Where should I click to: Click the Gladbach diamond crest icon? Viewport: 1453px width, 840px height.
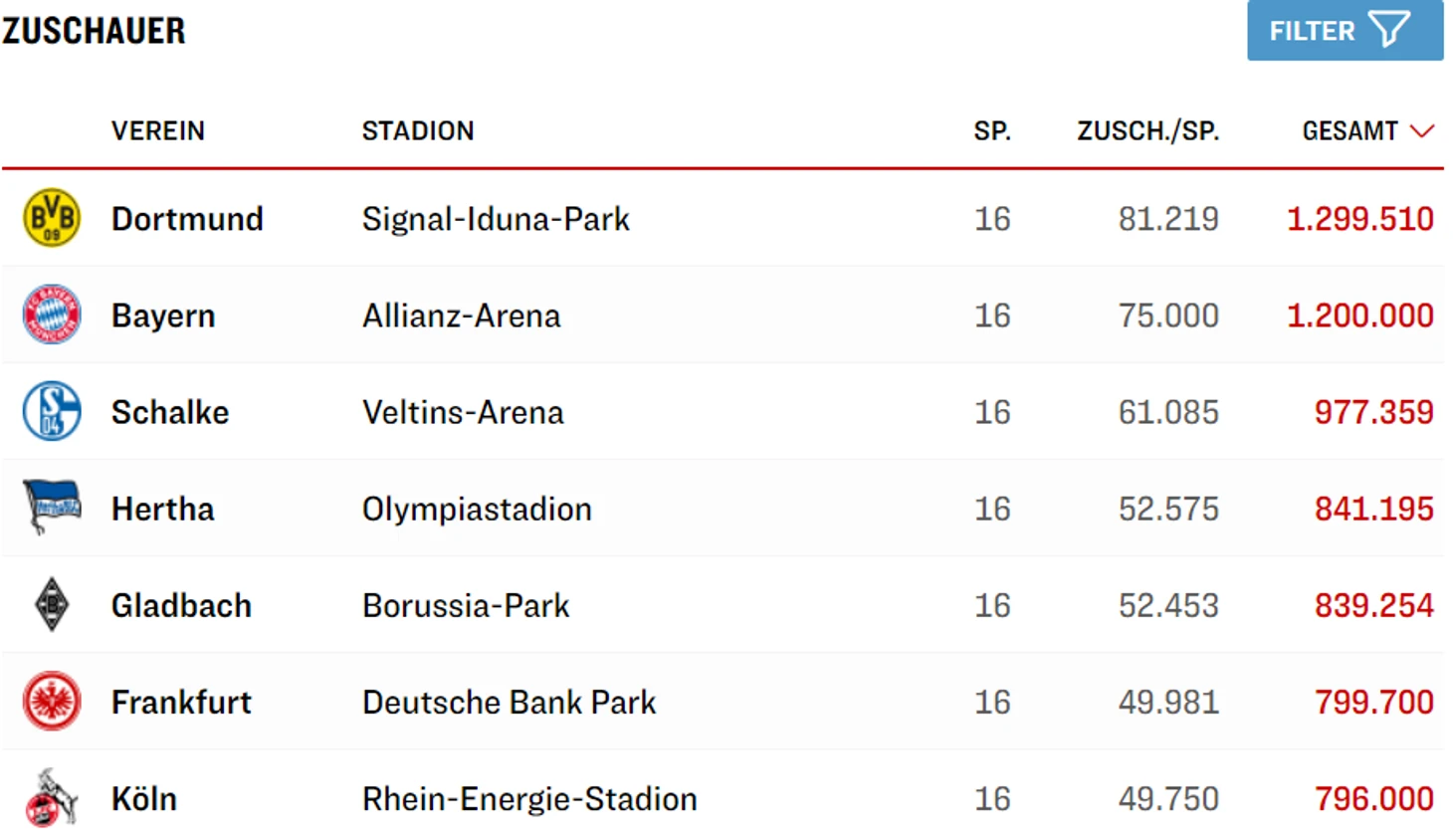52,604
